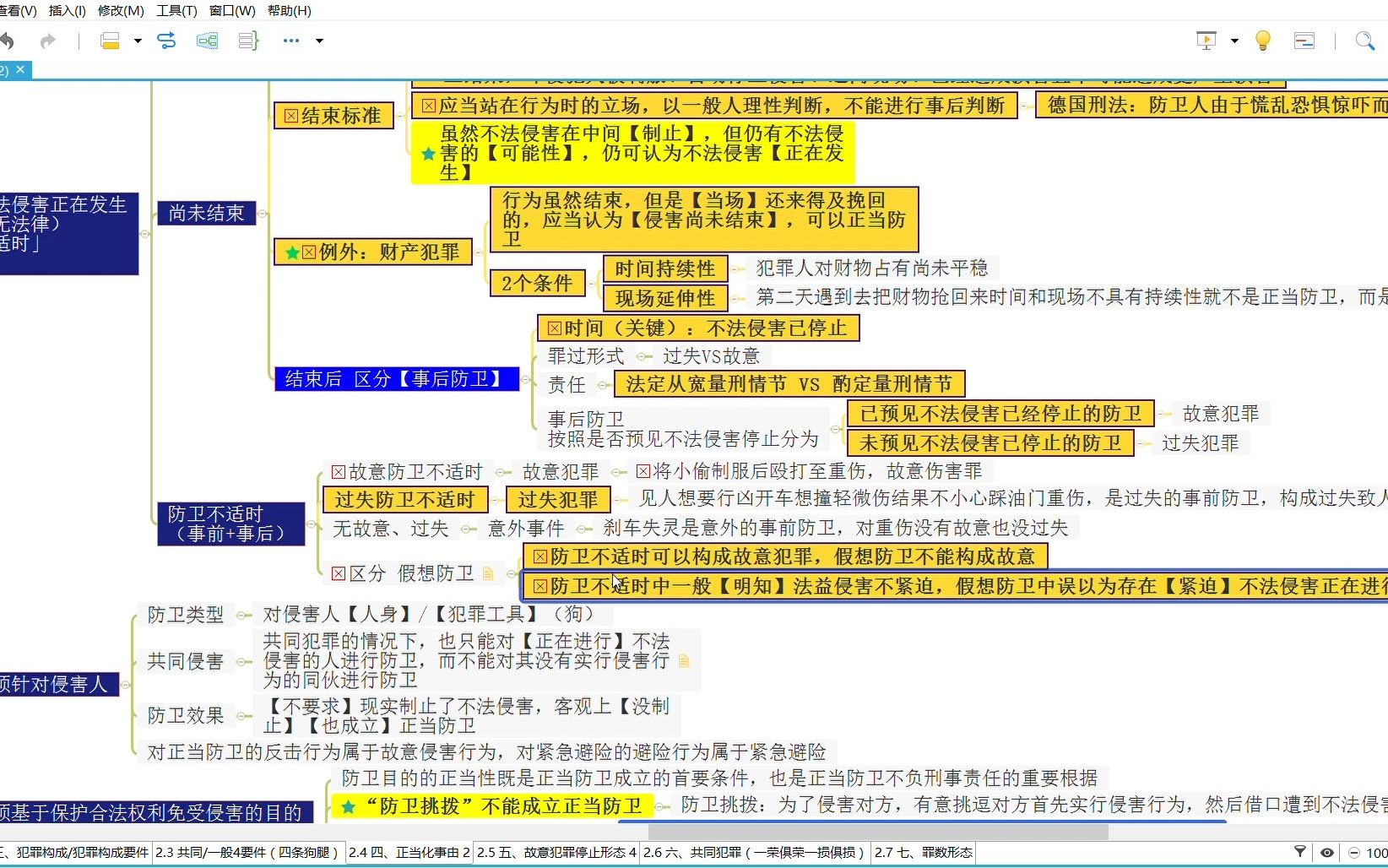Select the 意外事件 topic

(526, 529)
